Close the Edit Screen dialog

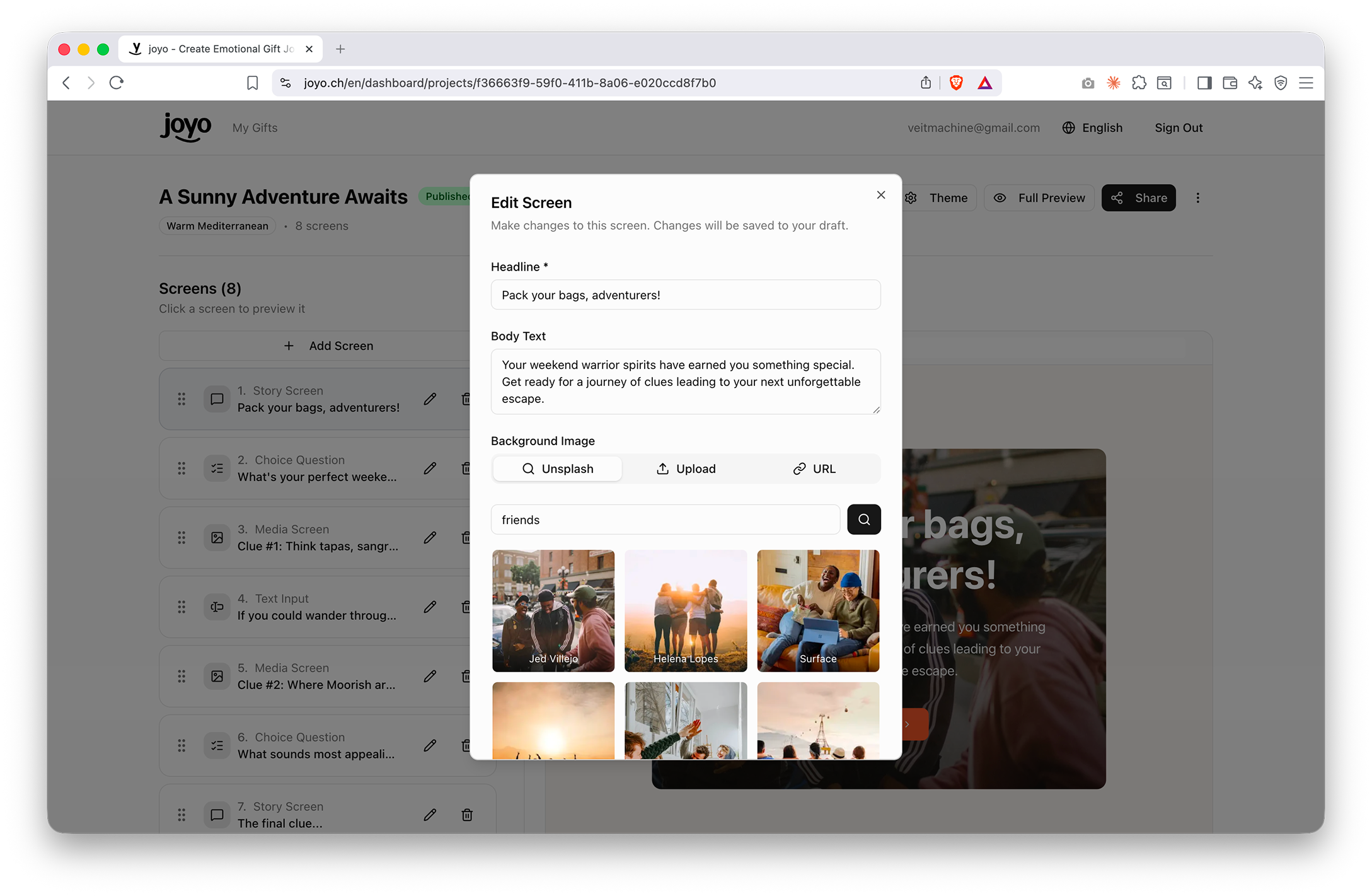coord(880,195)
